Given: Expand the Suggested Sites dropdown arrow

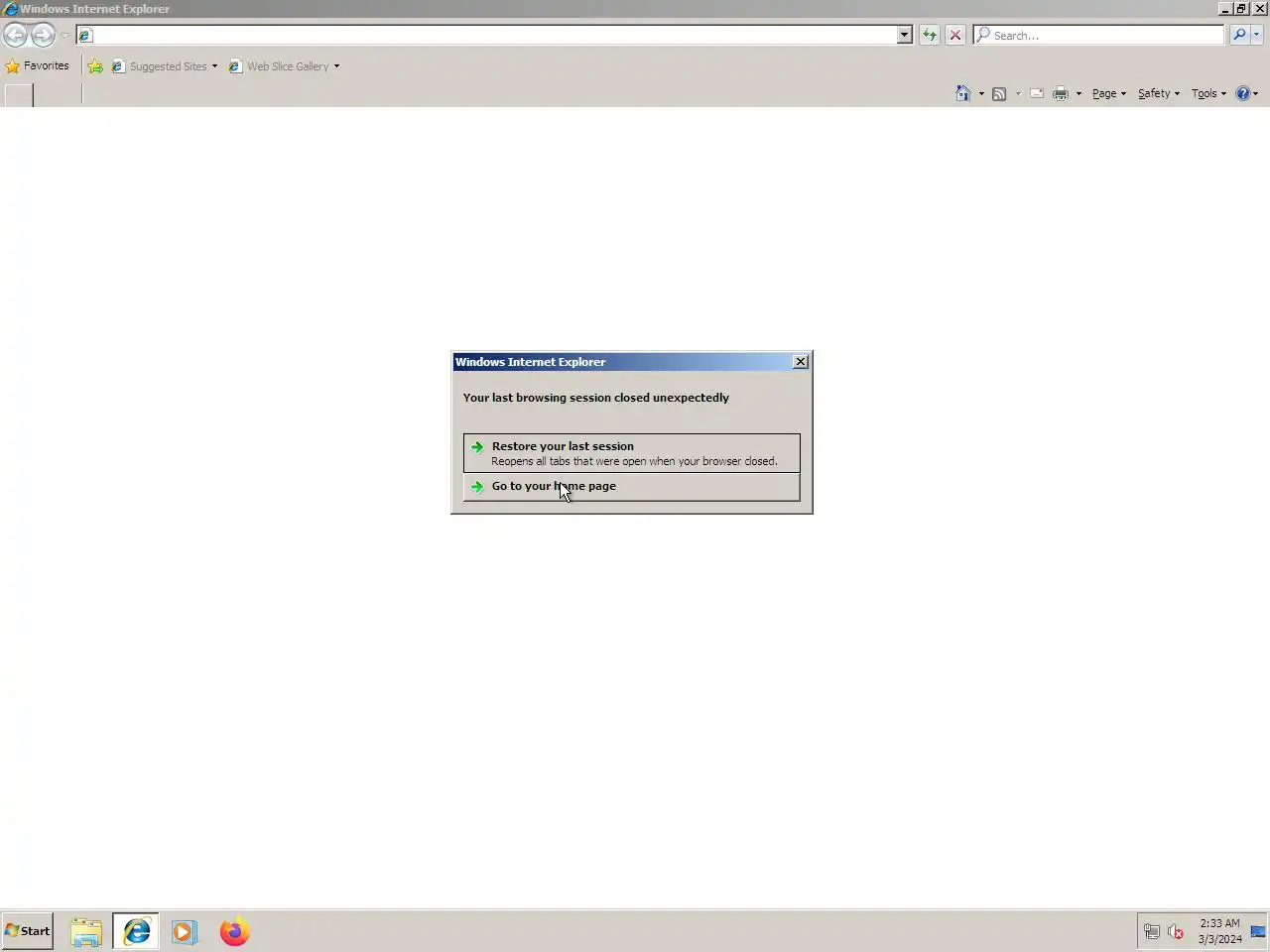Looking at the screenshot, I should tap(214, 66).
